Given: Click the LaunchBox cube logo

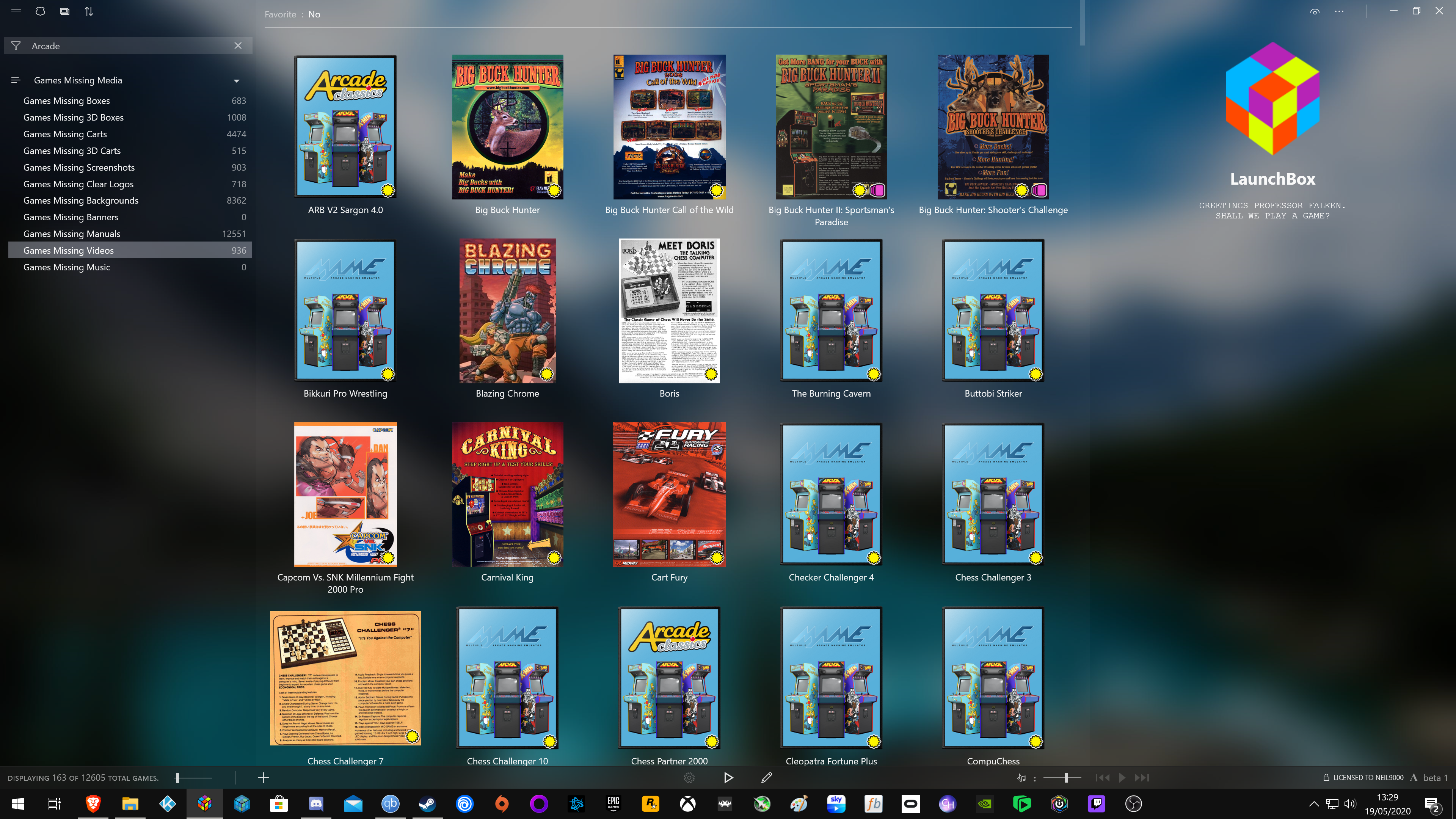Looking at the screenshot, I should (1272, 99).
